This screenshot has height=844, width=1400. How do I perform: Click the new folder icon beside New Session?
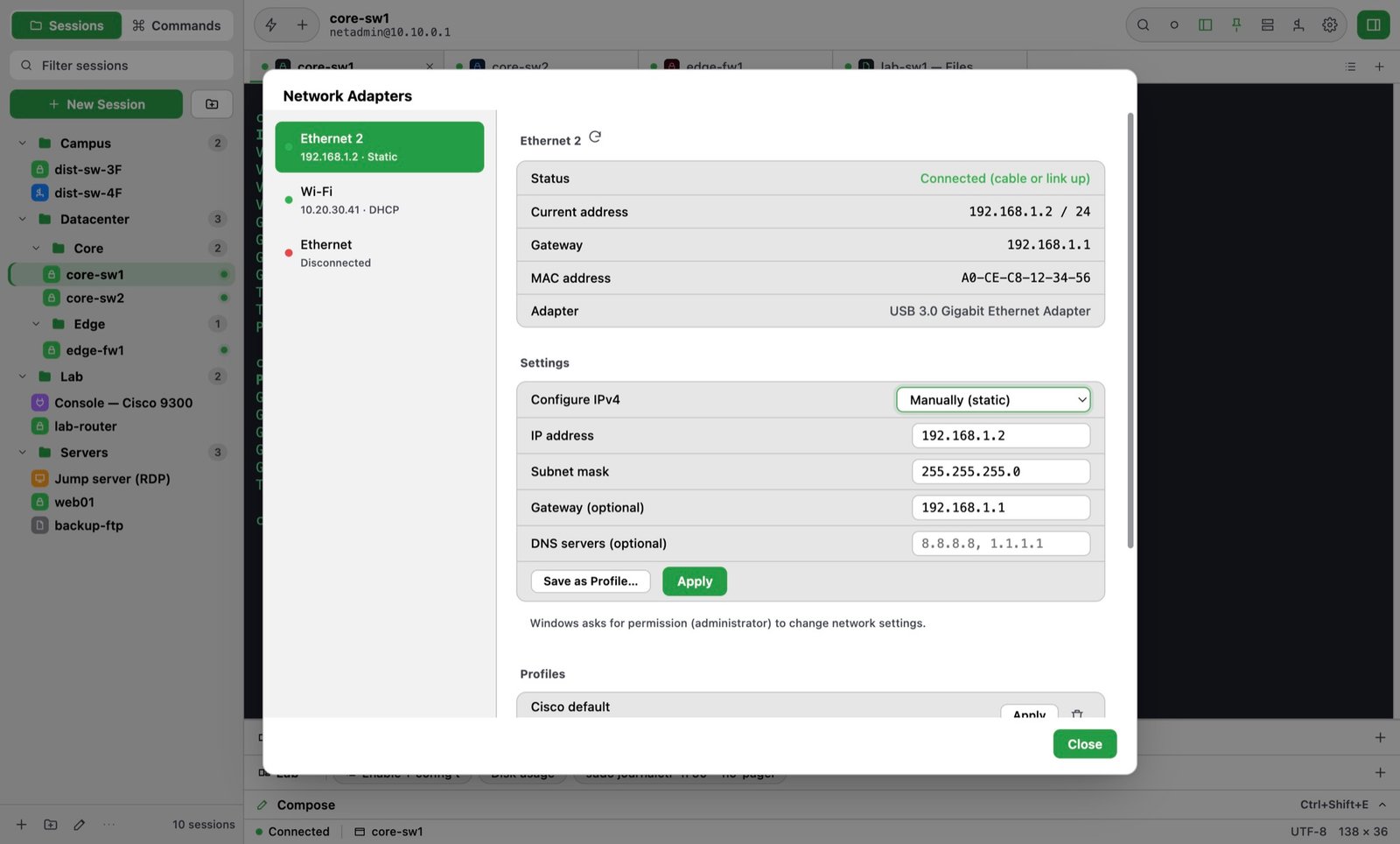[x=212, y=104]
